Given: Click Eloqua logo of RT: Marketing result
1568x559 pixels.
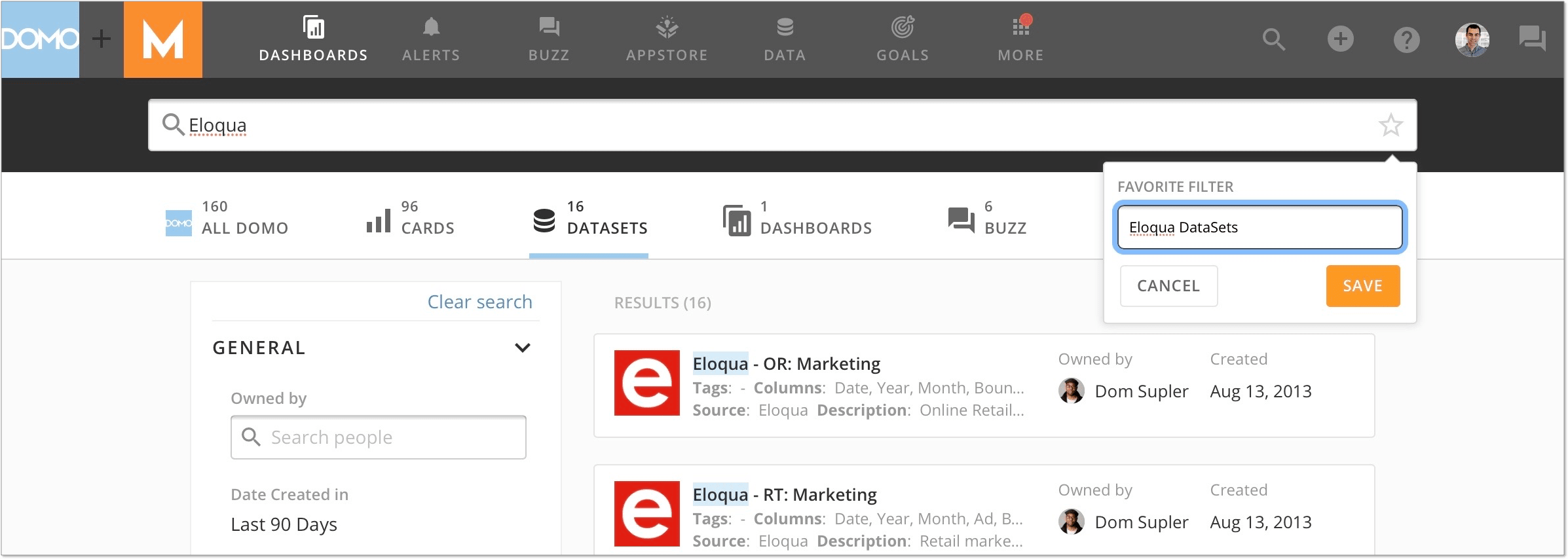Looking at the screenshot, I should coord(647,514).
